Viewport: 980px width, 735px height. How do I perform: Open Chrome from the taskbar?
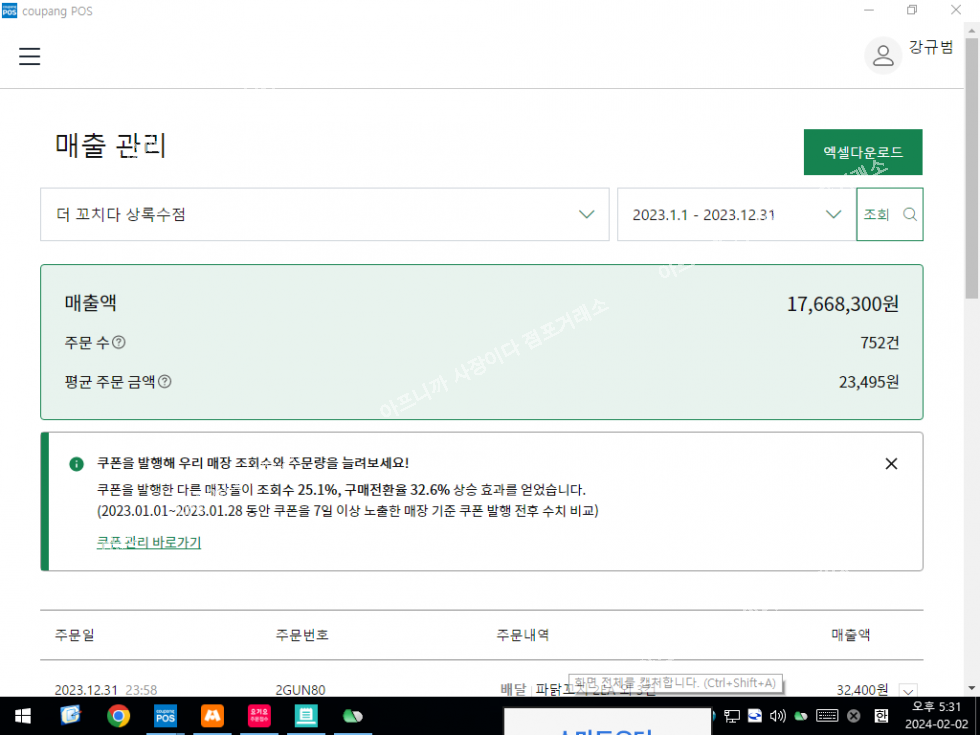[118, 716]
